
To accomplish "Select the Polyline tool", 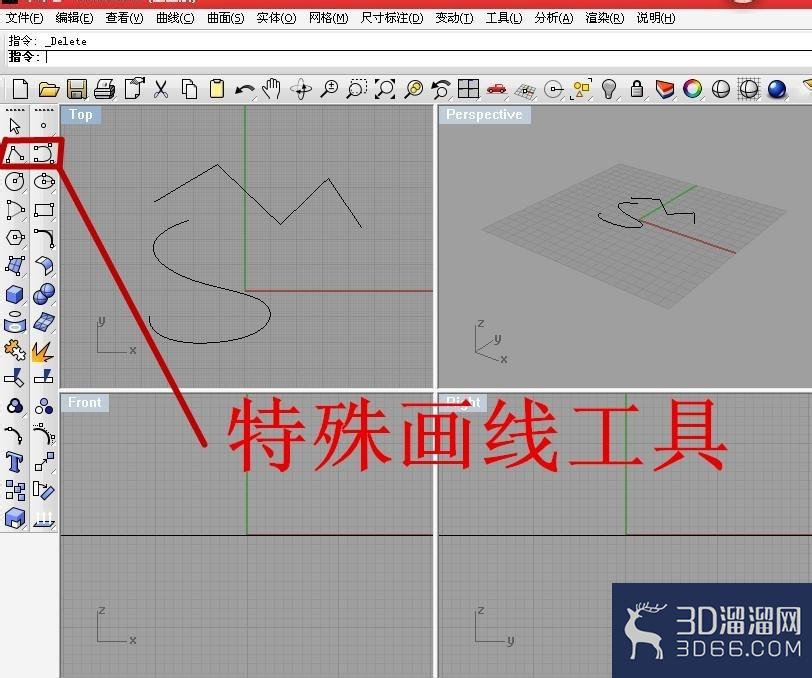I will (15, 154).
